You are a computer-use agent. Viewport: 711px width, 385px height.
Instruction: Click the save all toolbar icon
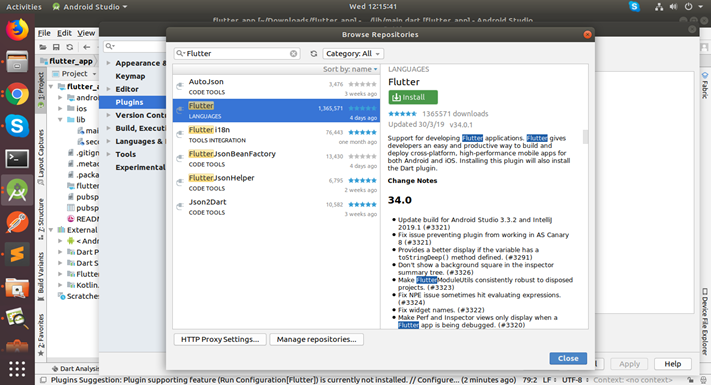(56, 47)
